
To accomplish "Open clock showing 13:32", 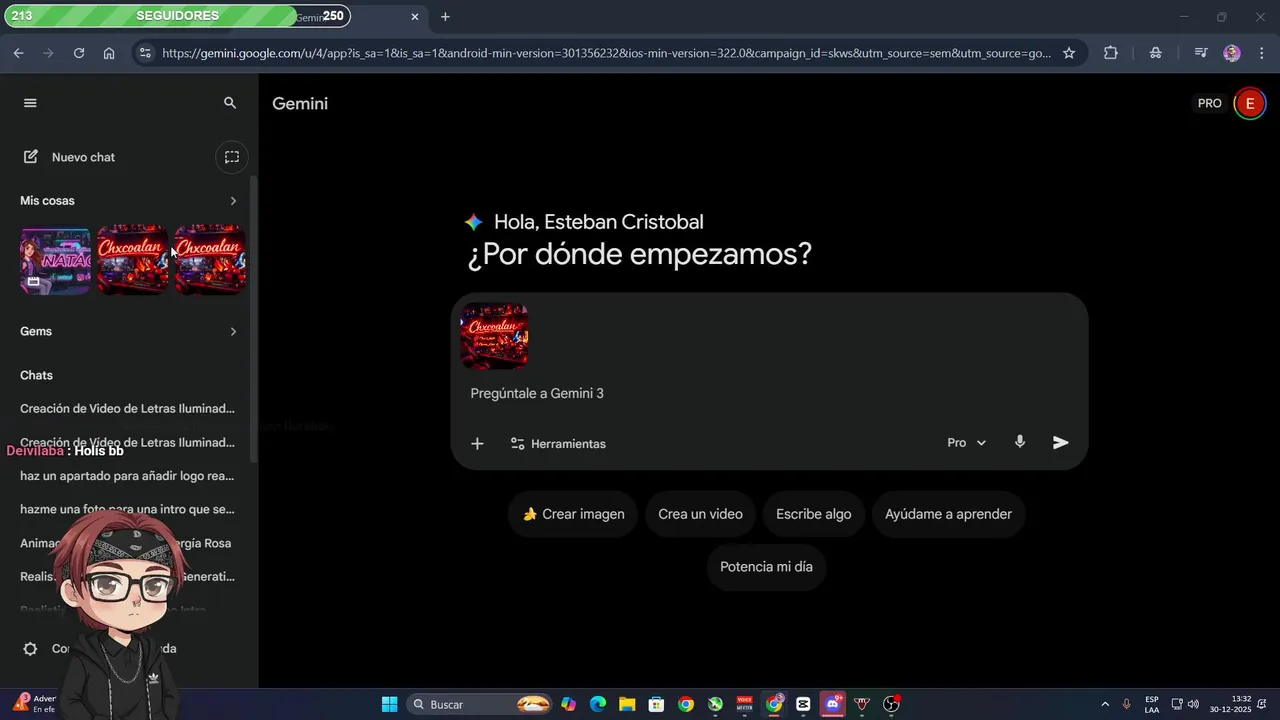I will [x=1230, y=704].
